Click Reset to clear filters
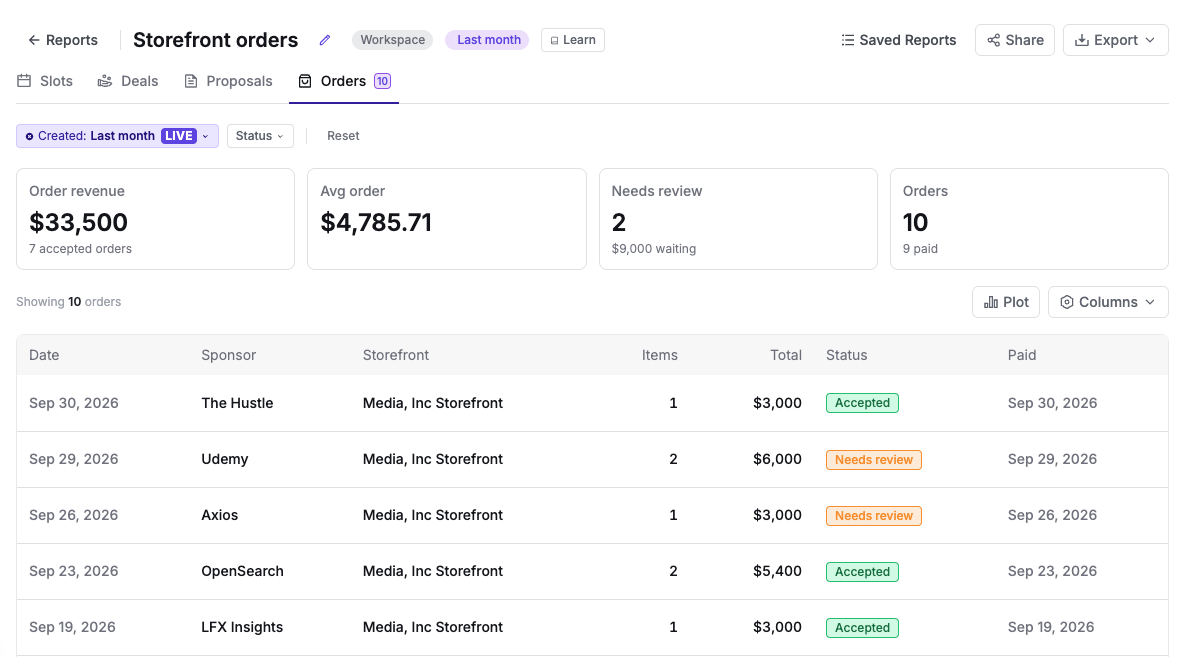 [x=343, y=136]
